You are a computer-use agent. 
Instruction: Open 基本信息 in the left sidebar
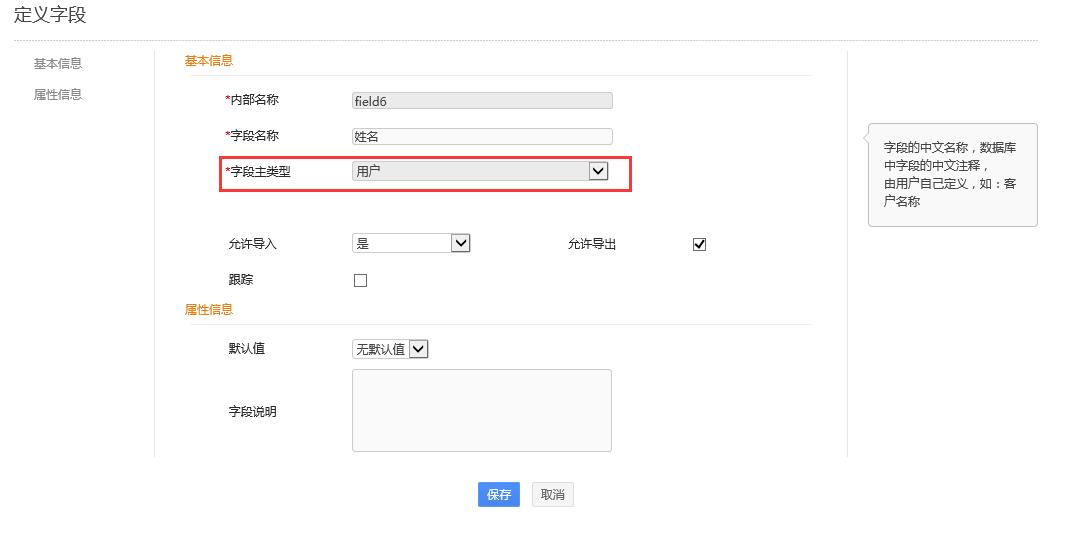[58, 64]
